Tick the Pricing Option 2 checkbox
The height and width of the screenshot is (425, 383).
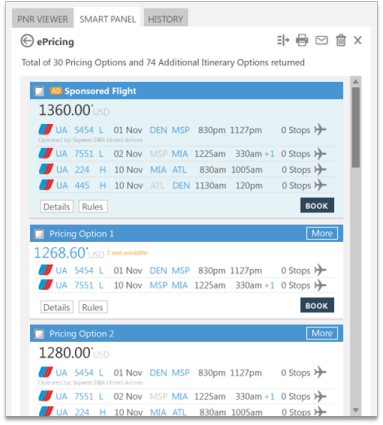[39, 334]
